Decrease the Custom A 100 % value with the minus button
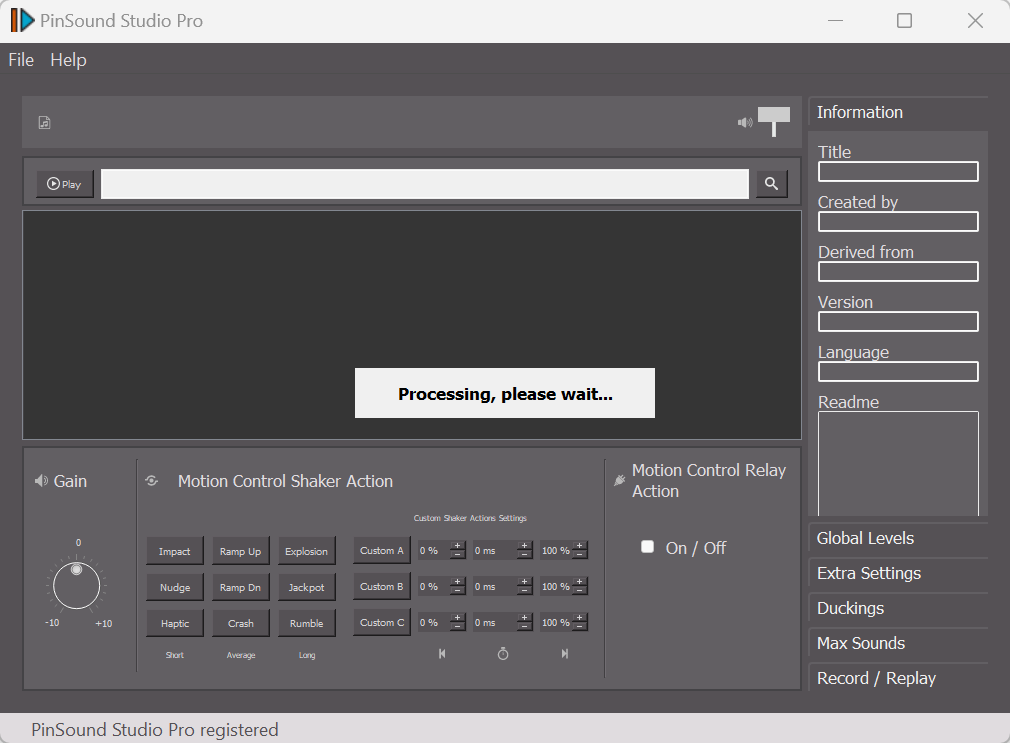 tap(580, 554)
